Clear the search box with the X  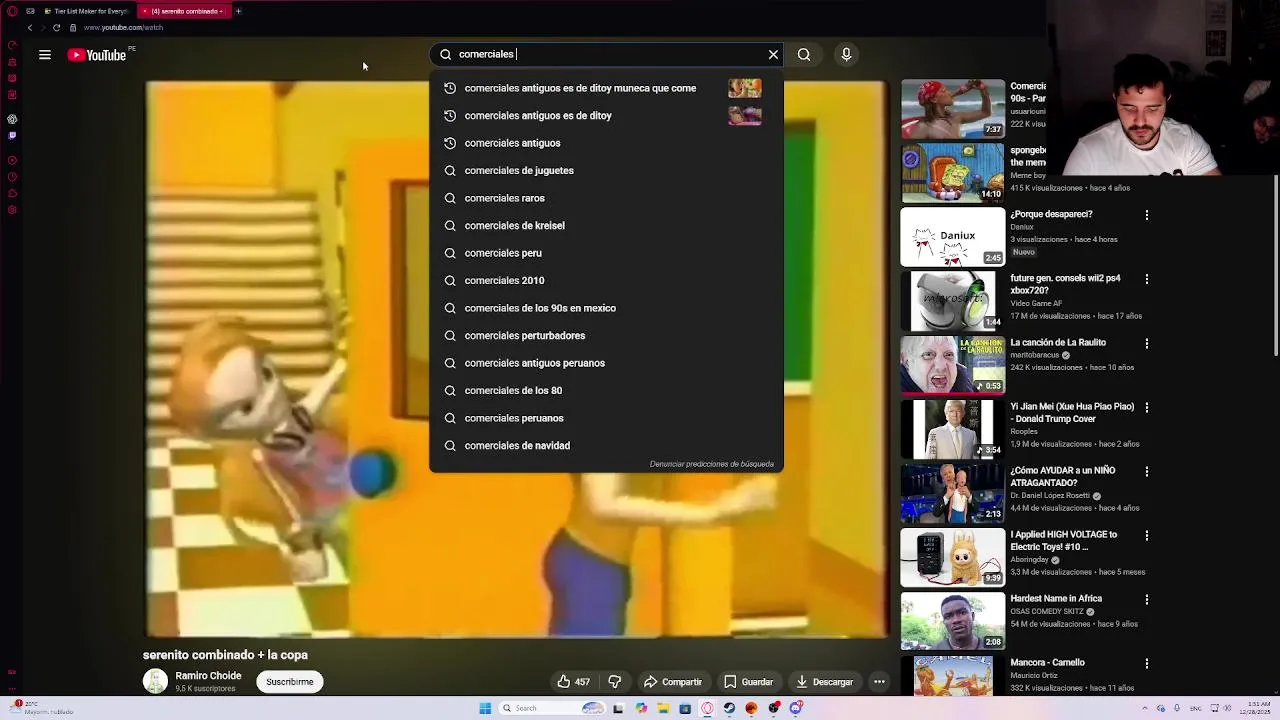[773, 54]
